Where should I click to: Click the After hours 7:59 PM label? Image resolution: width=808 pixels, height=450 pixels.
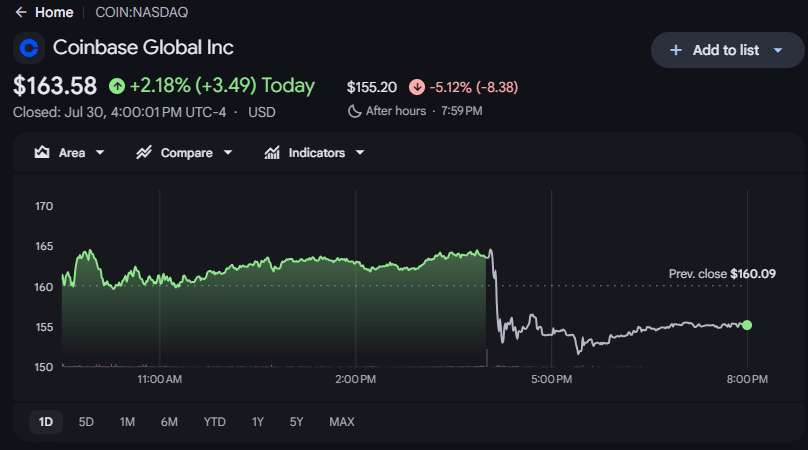click(424, 111)
